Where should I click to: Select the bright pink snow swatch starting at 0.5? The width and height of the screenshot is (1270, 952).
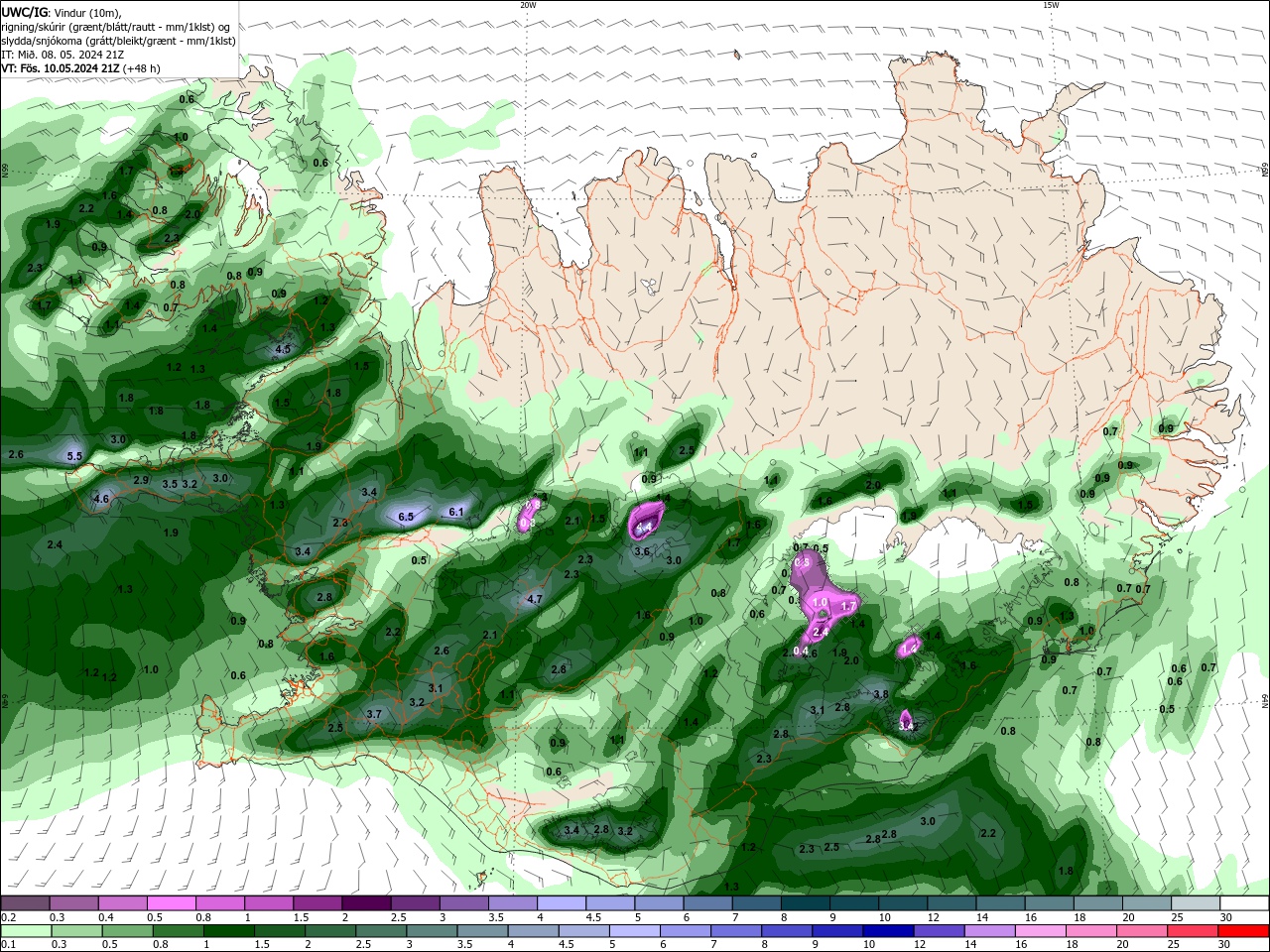click(171, 903)
